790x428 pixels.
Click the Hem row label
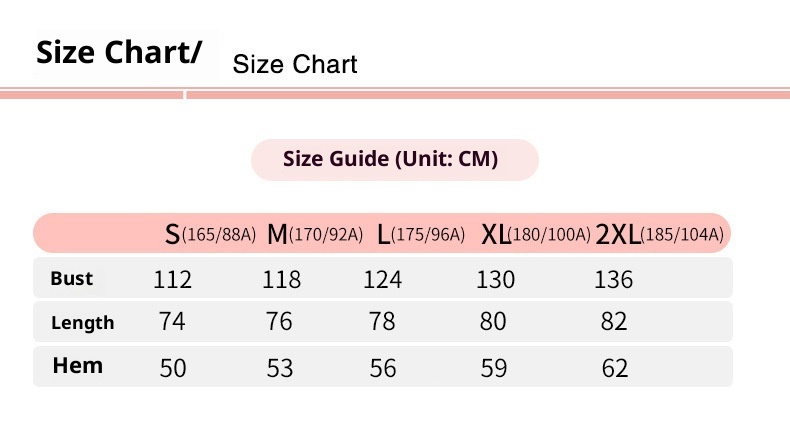pos(78,366)
